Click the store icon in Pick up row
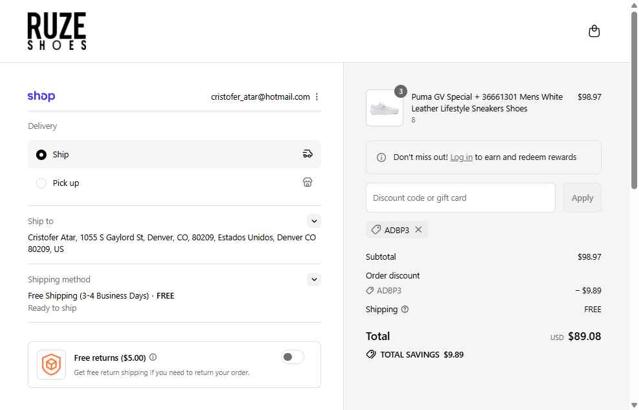Image resolution: width=639 pixels, height=410 pixels. [x=308, y=182]
